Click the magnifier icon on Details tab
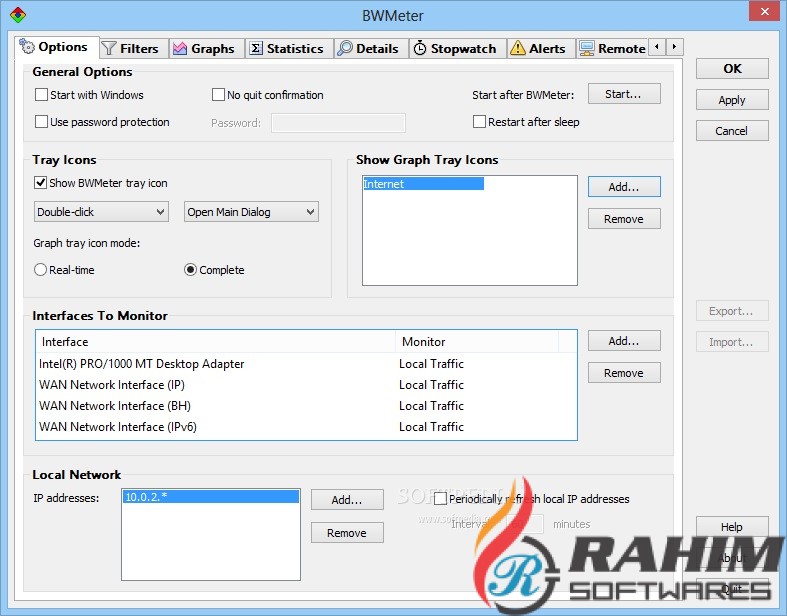 pyautogui.click(x=345, y=49)
